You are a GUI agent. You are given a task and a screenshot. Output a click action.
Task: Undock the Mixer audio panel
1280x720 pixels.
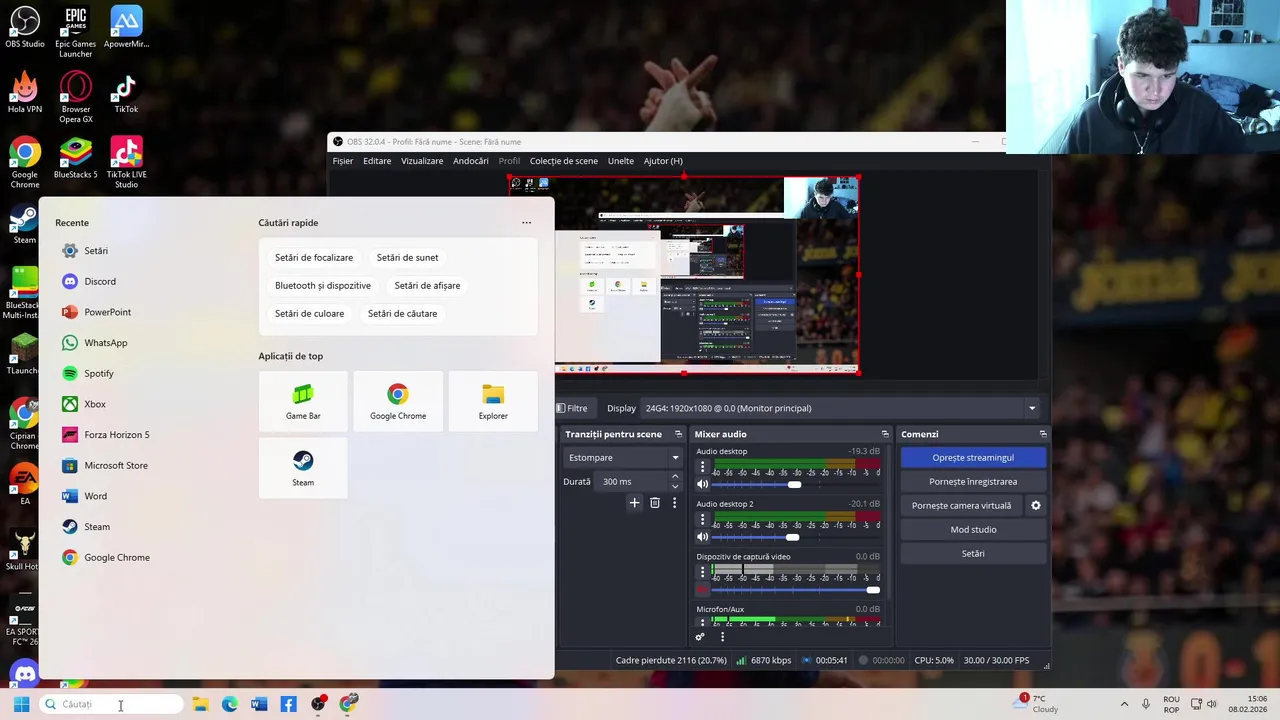pos(885,434)
